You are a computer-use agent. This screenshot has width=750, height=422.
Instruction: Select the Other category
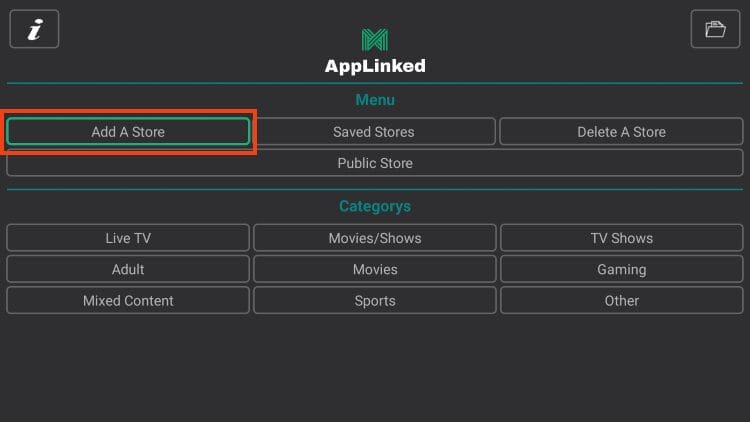(622, 300)
